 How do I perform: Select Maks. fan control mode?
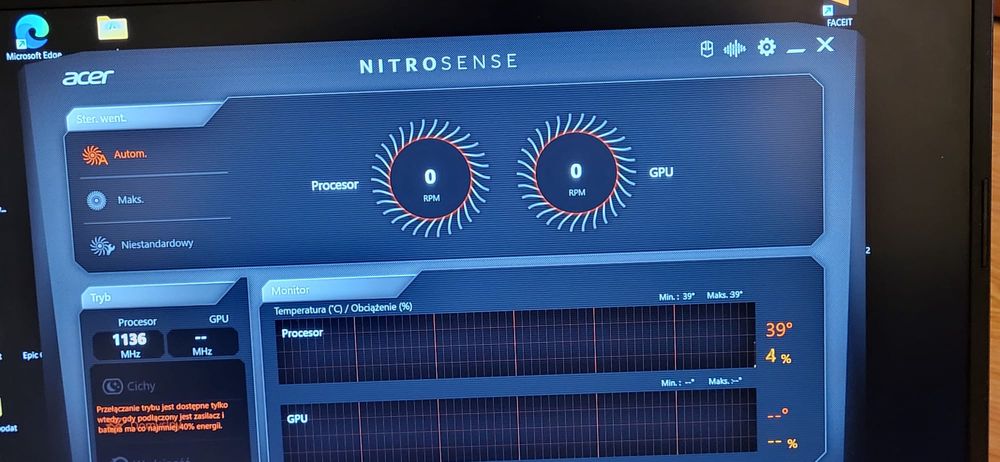click(130, 200)
